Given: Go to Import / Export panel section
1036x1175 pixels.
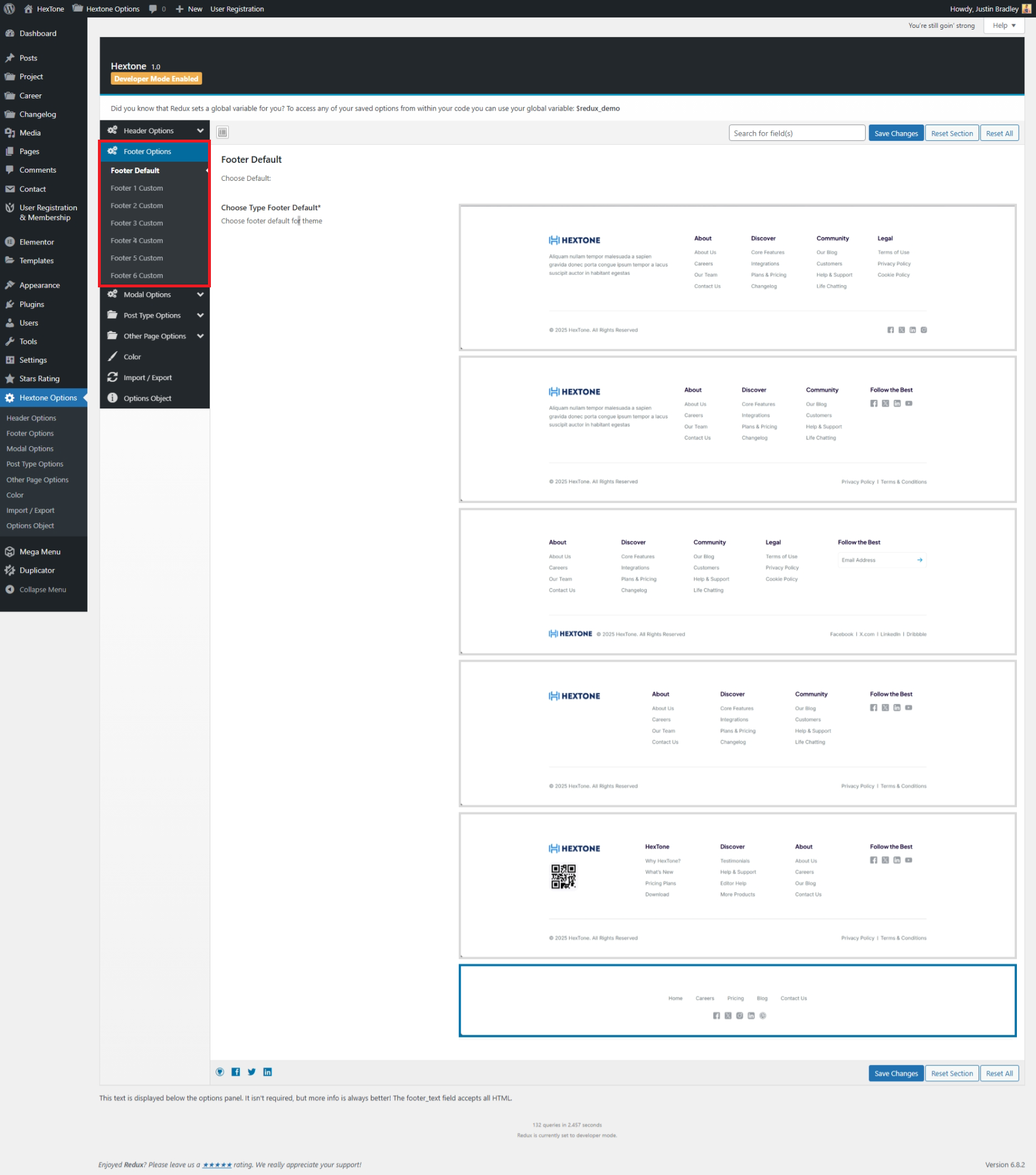Looking at the screenshot, I should pyautogui.click(x=147, y=378).
